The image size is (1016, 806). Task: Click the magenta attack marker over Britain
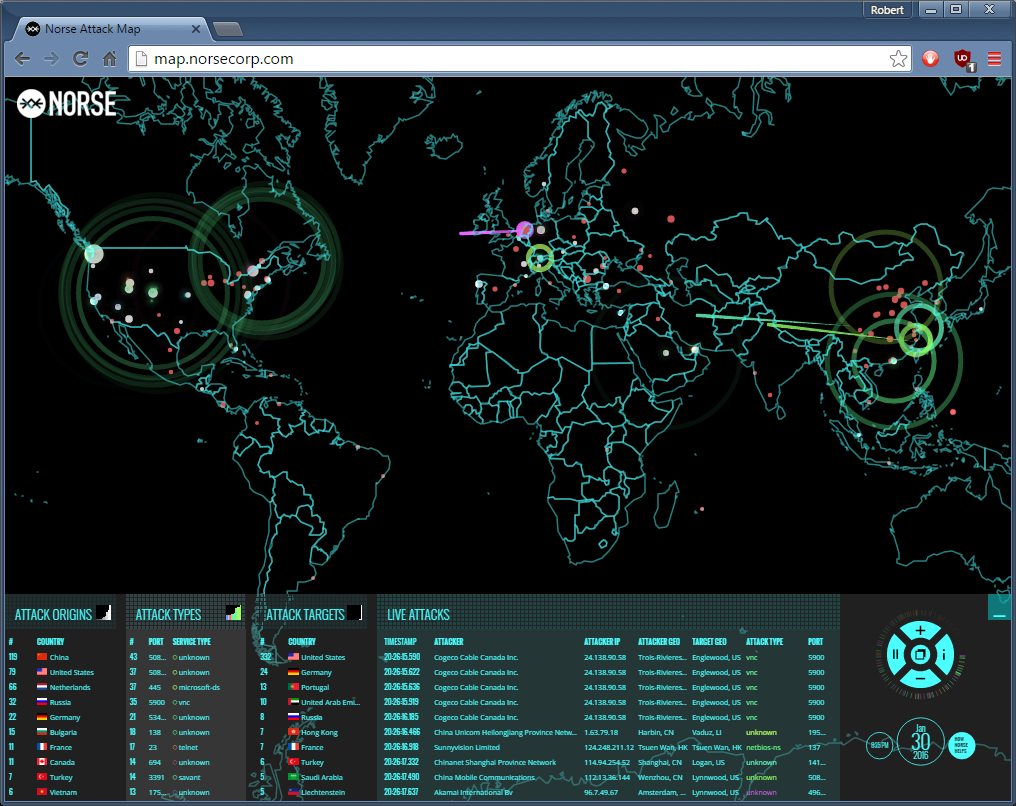click(525, 229)
